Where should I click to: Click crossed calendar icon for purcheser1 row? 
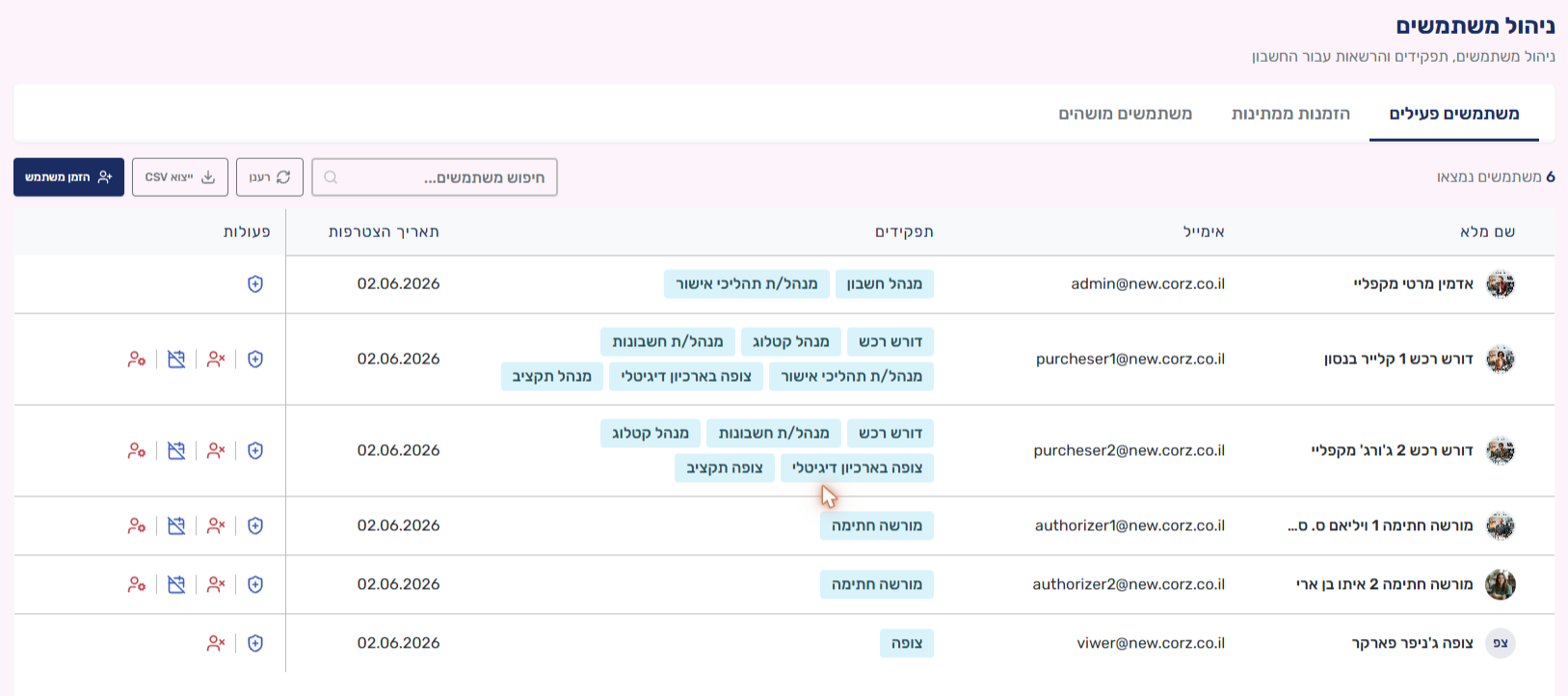pyautogui.click(x=176, y=360)
